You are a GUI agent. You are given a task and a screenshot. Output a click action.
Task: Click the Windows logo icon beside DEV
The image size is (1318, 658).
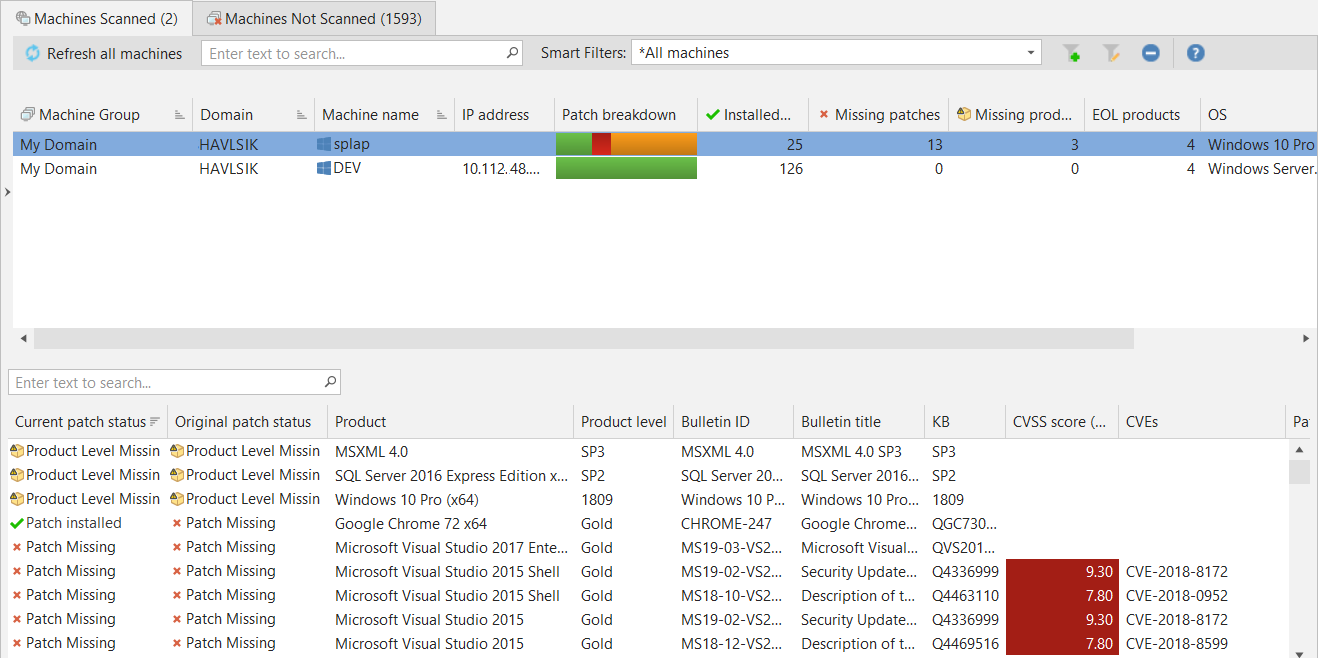(x=324, y=168)
